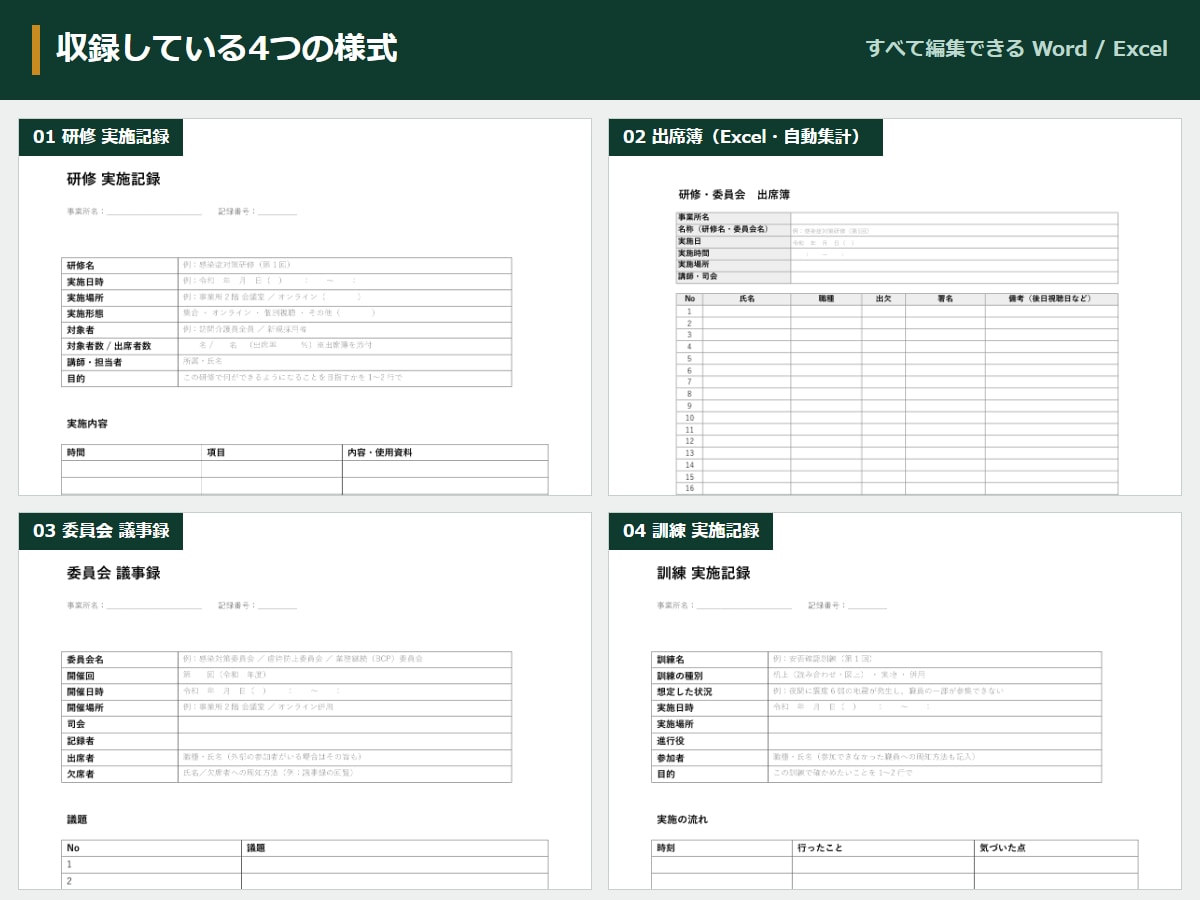Click the 開催日時 row label
Viewport: 1200px width, 900px height.
click(x=86, y=692)
